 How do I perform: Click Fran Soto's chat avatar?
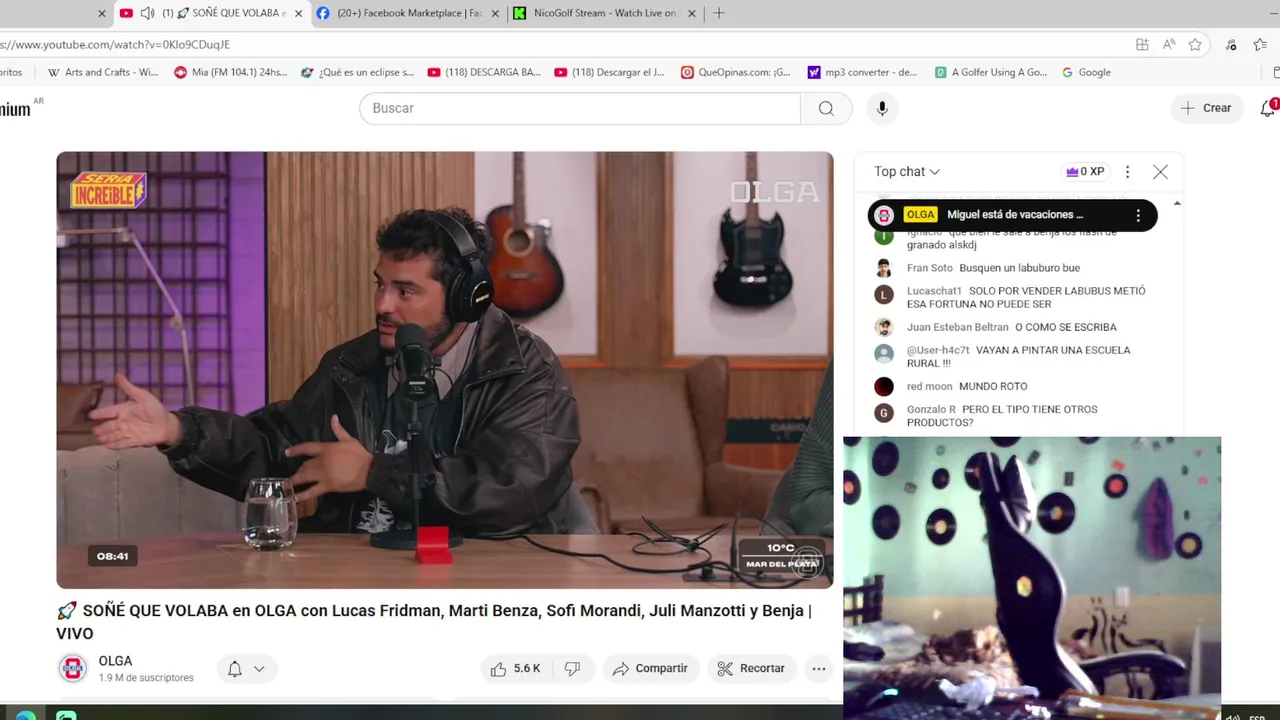pos(884,268)
